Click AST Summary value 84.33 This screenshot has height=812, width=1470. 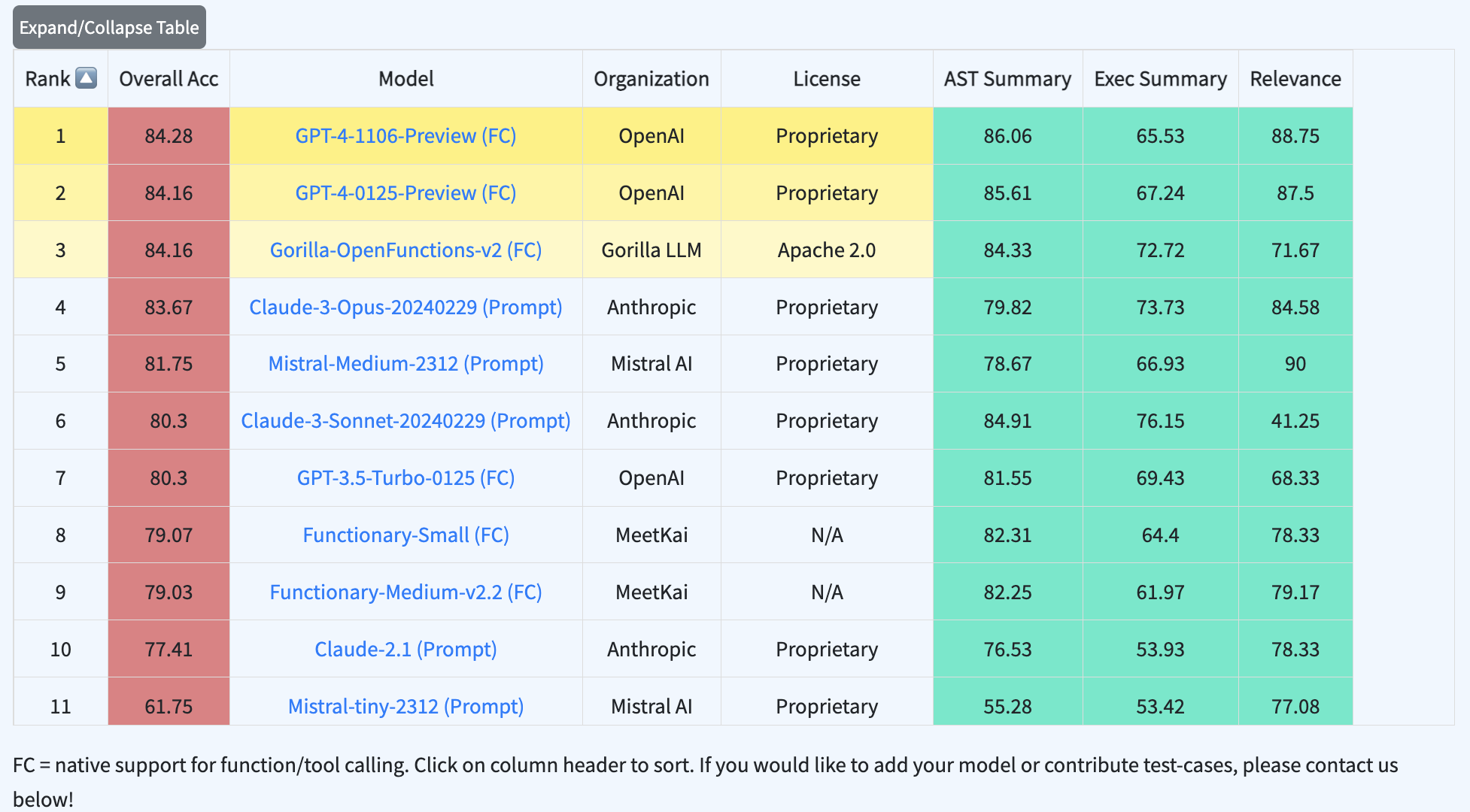(x=1008, y=250)
